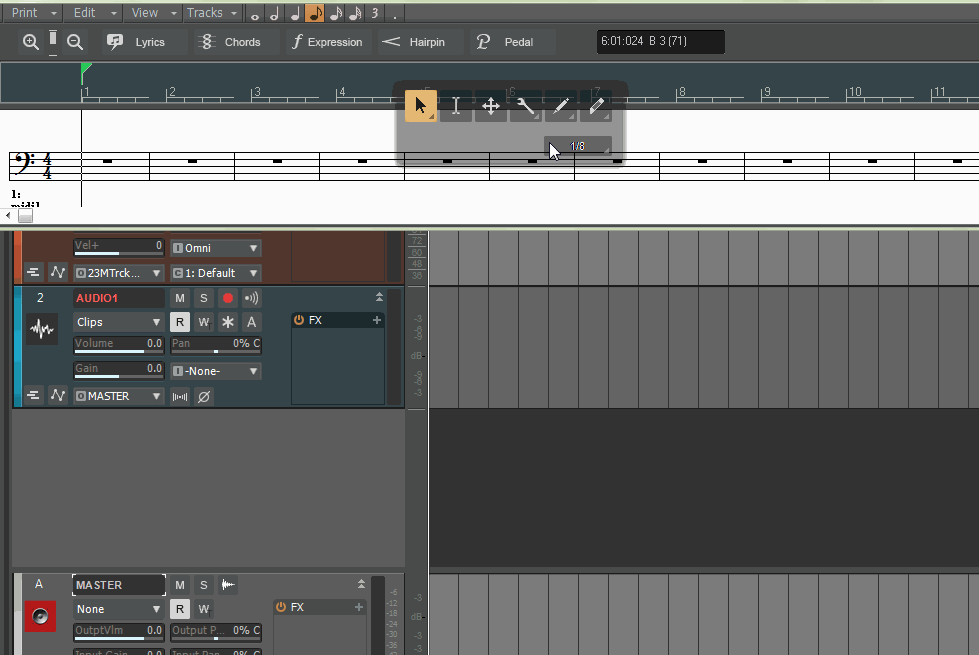Select the quarter note duration
979x655 pixels.
(295, 13)
